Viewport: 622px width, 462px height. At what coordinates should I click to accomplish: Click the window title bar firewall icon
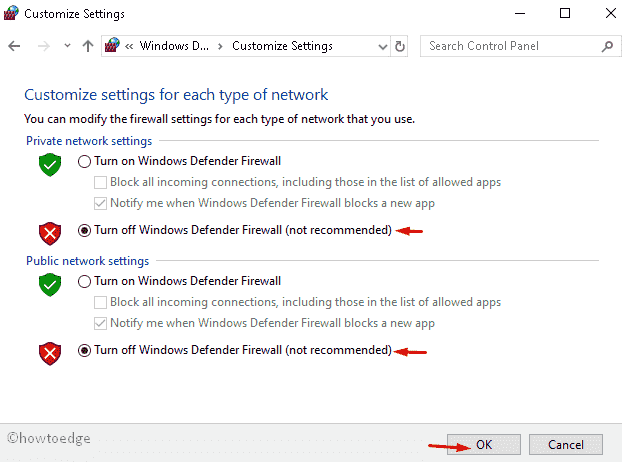(x=11, y=13)
